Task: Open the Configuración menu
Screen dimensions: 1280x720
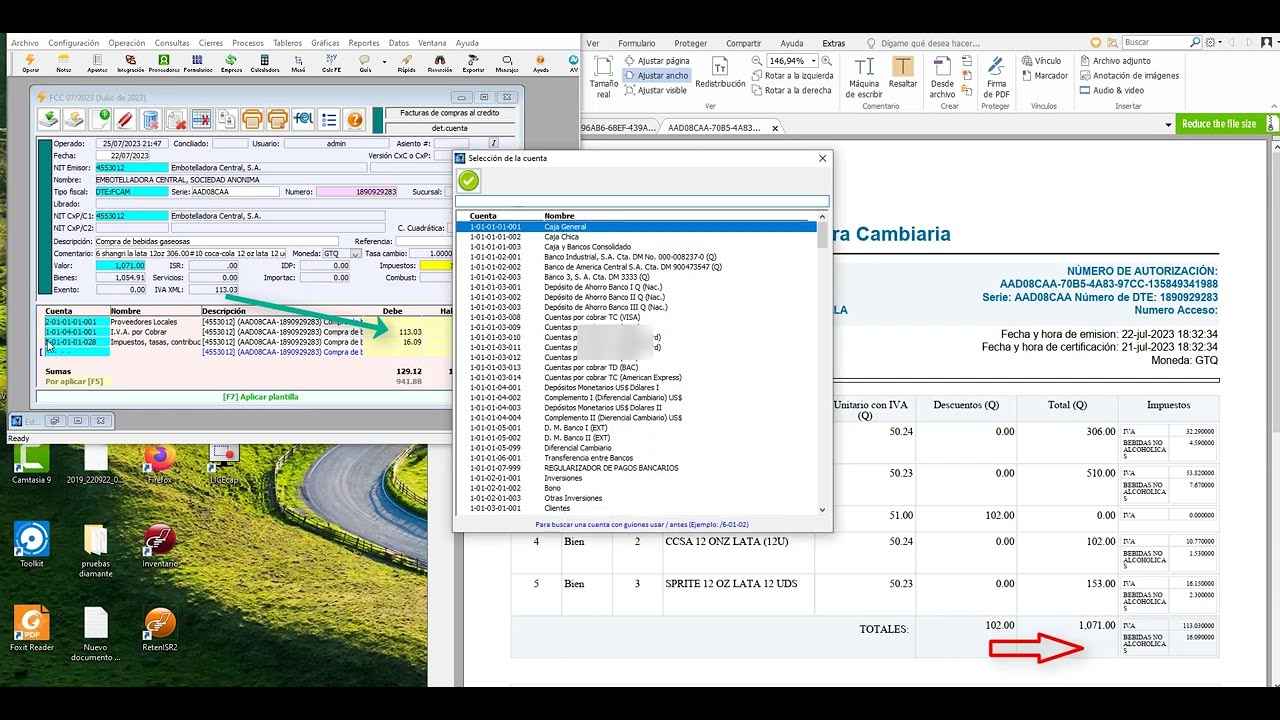Action: (x=74, y=43)
